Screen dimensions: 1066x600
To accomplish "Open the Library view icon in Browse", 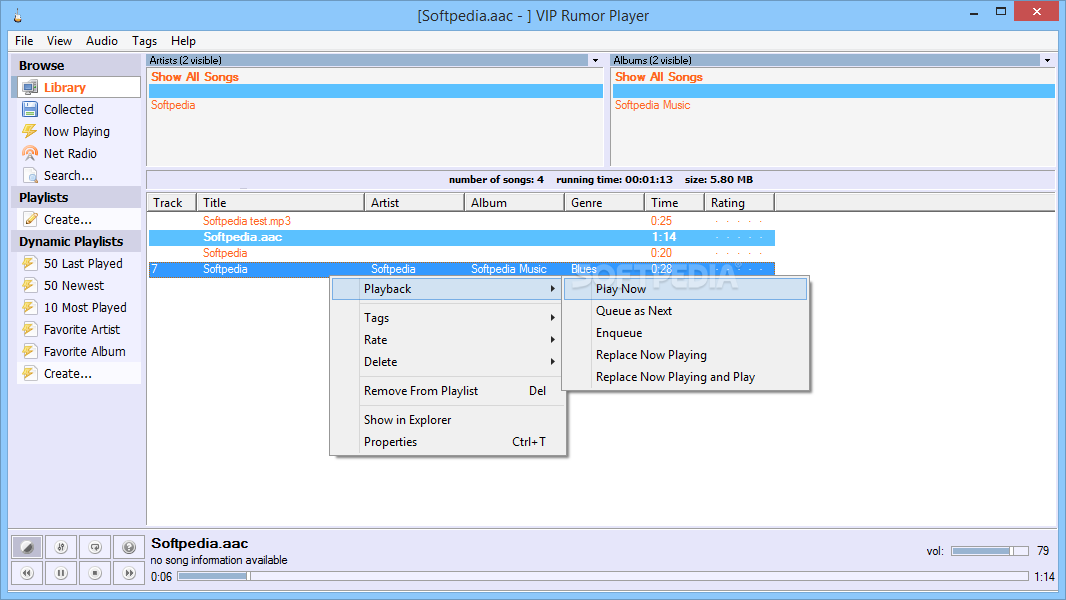I will coord(30,88).
